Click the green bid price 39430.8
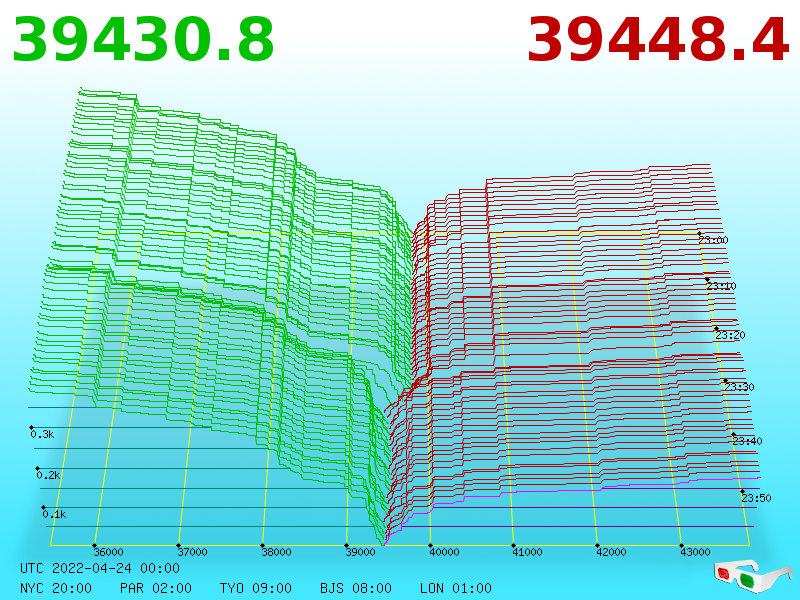800x600 pixels. tap(143, 40)
